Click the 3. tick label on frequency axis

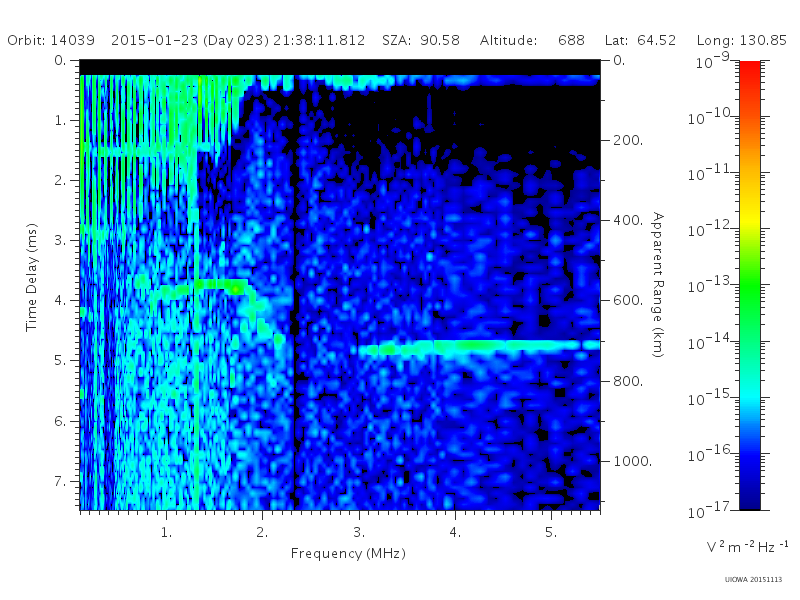(x=359, y=533)
